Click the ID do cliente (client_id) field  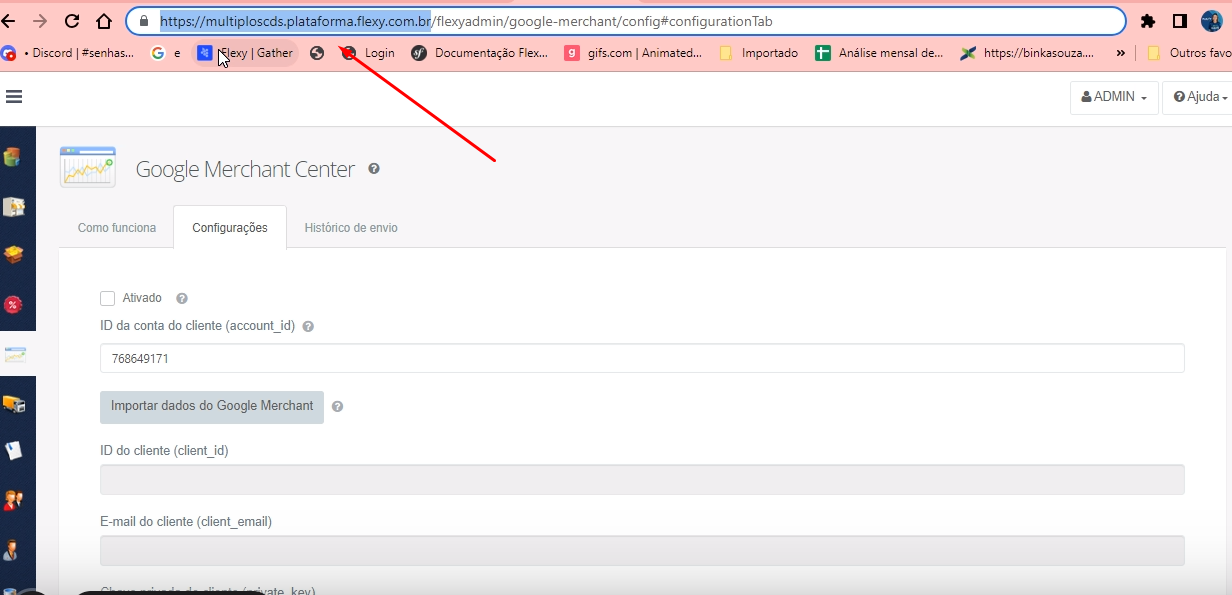click(x=642, y=479)
